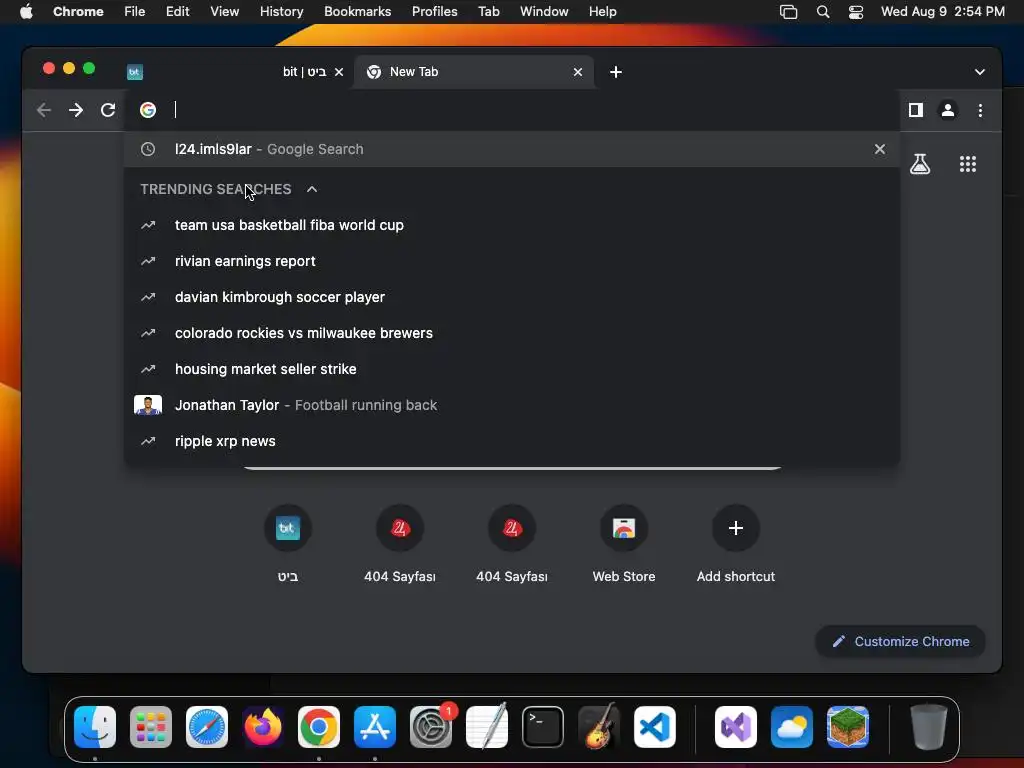Open the History menu
Screen dimensions: 1024x768
point(281,11)
